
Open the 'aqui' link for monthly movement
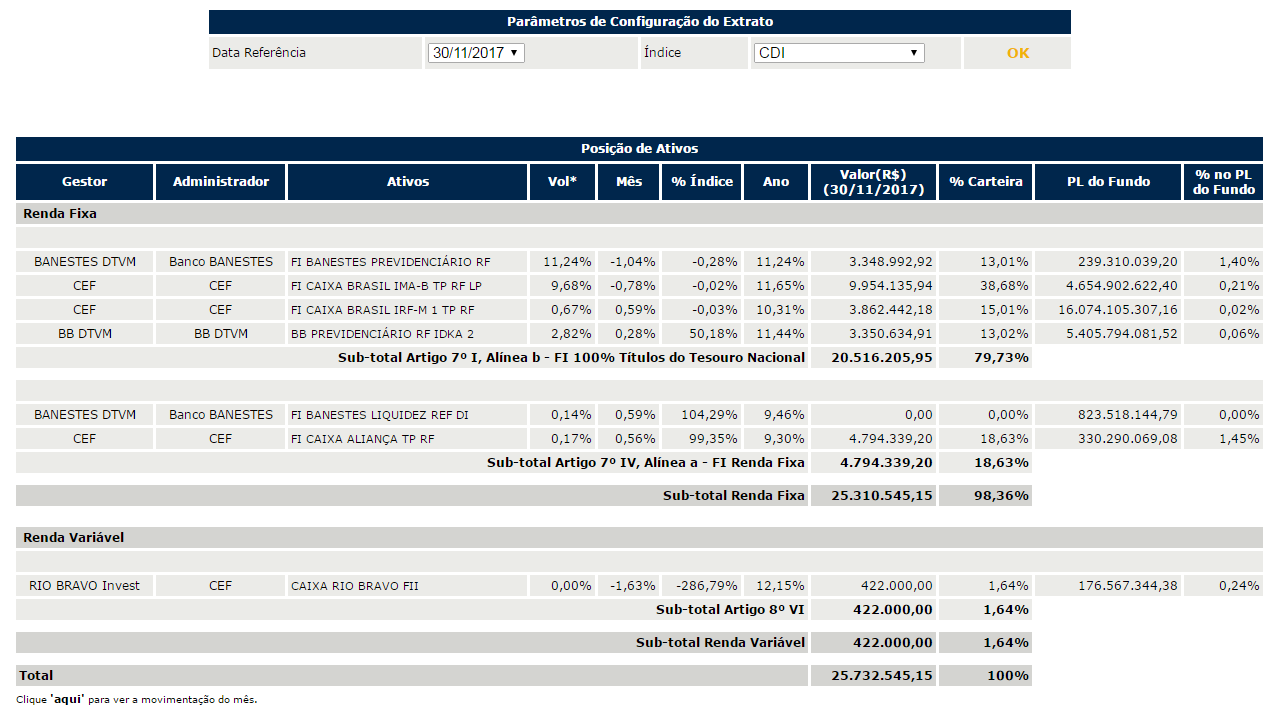tap(67, 699)
